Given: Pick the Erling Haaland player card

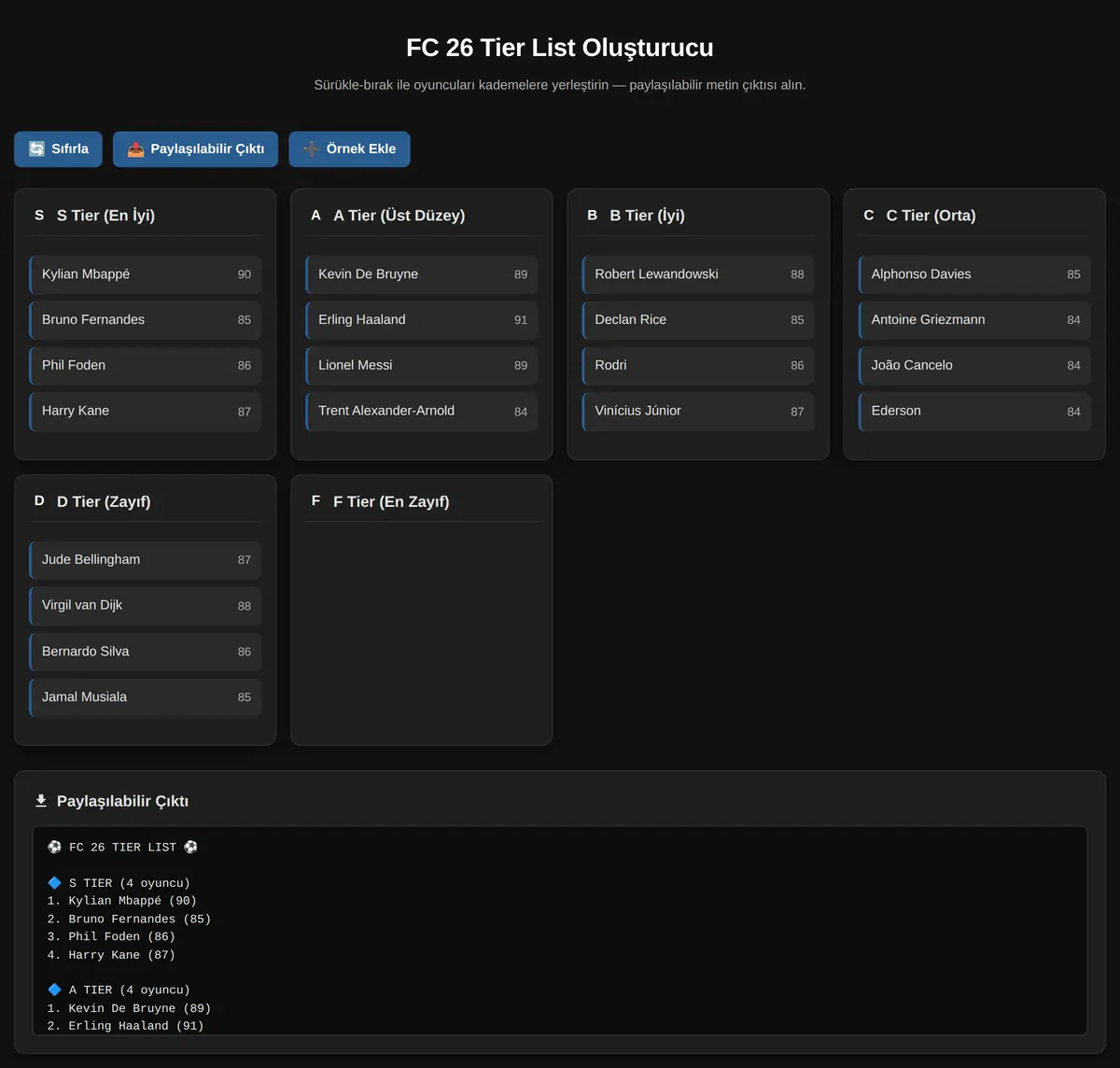Looking at the screenshot, I should pyautogui.click(x=422, y=320).
